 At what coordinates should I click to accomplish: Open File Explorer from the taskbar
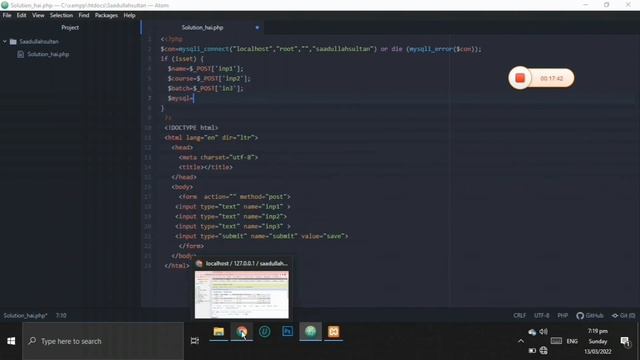pyautogui.click(x=218, y=331)
